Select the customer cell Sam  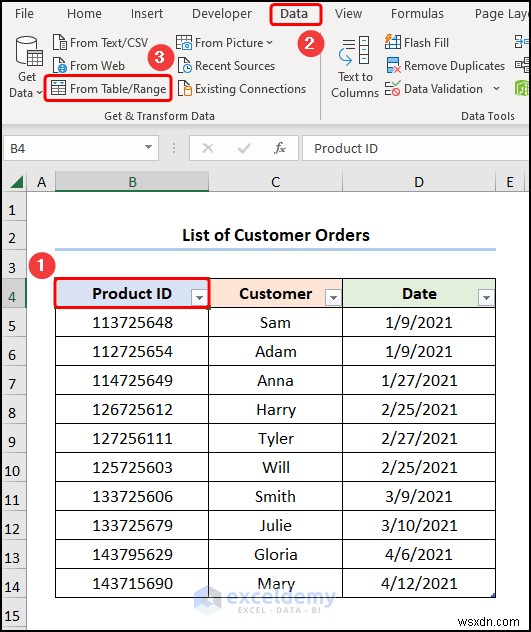click(x=276, y=322)
